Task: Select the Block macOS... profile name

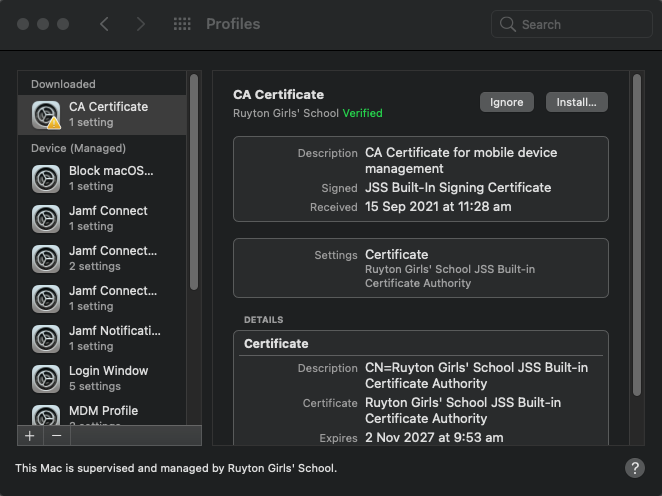Action: (111, 171)
